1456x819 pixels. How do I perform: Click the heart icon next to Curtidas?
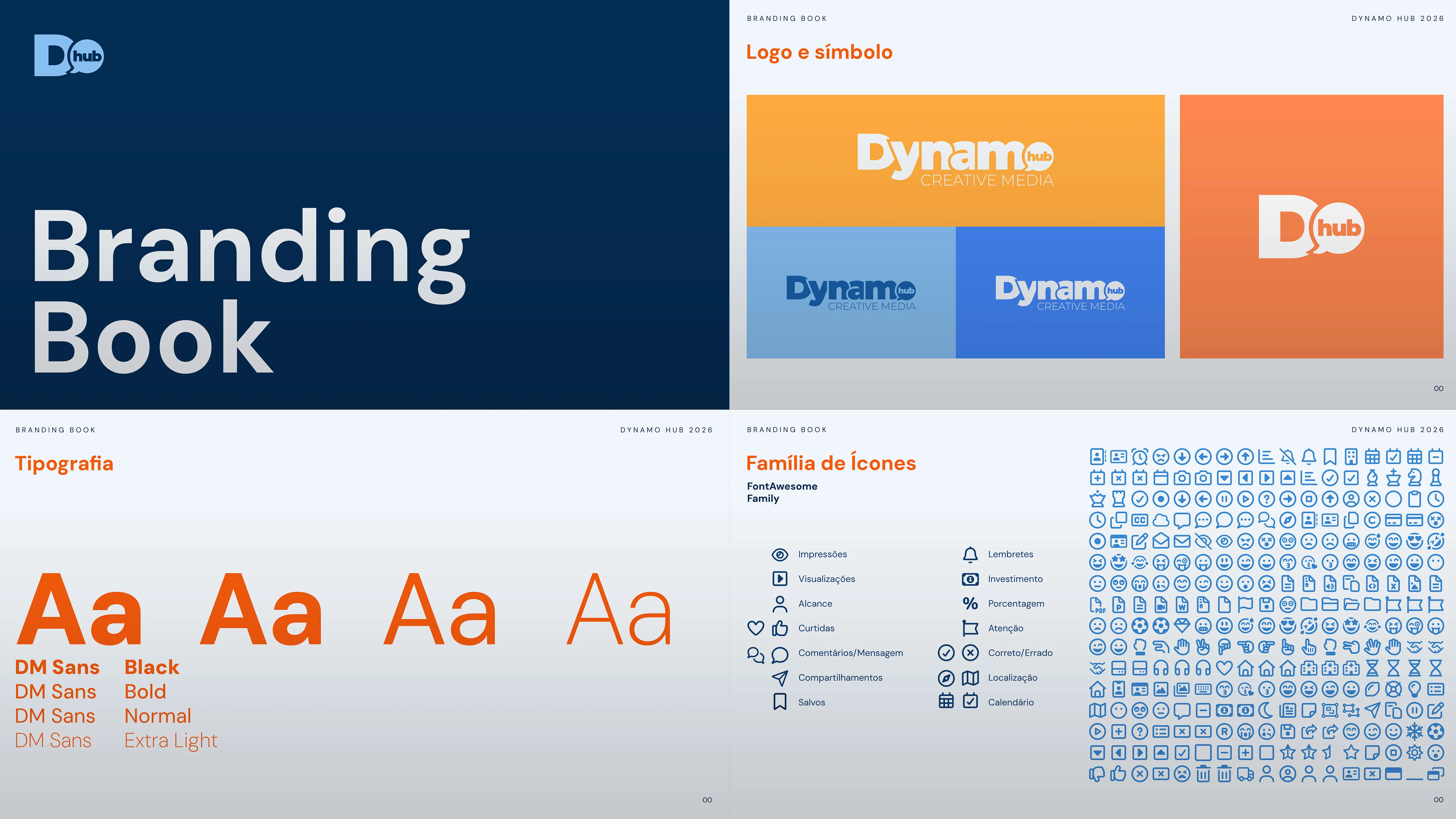click(756, 628)
